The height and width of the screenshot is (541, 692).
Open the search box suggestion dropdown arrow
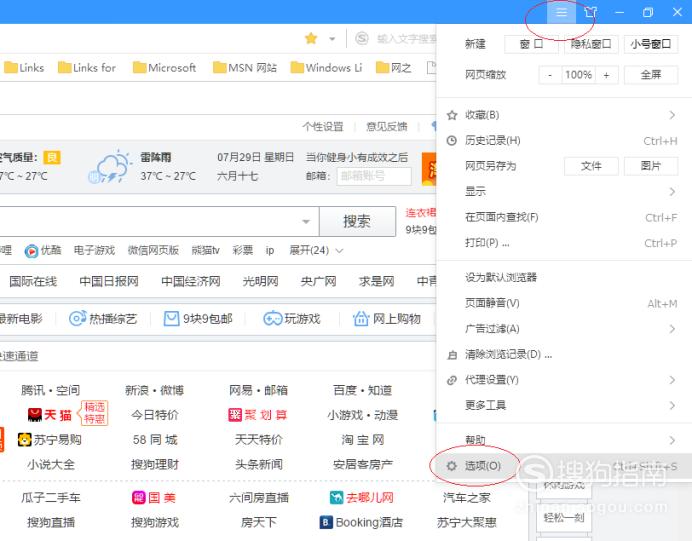click(x=306, y=222)
